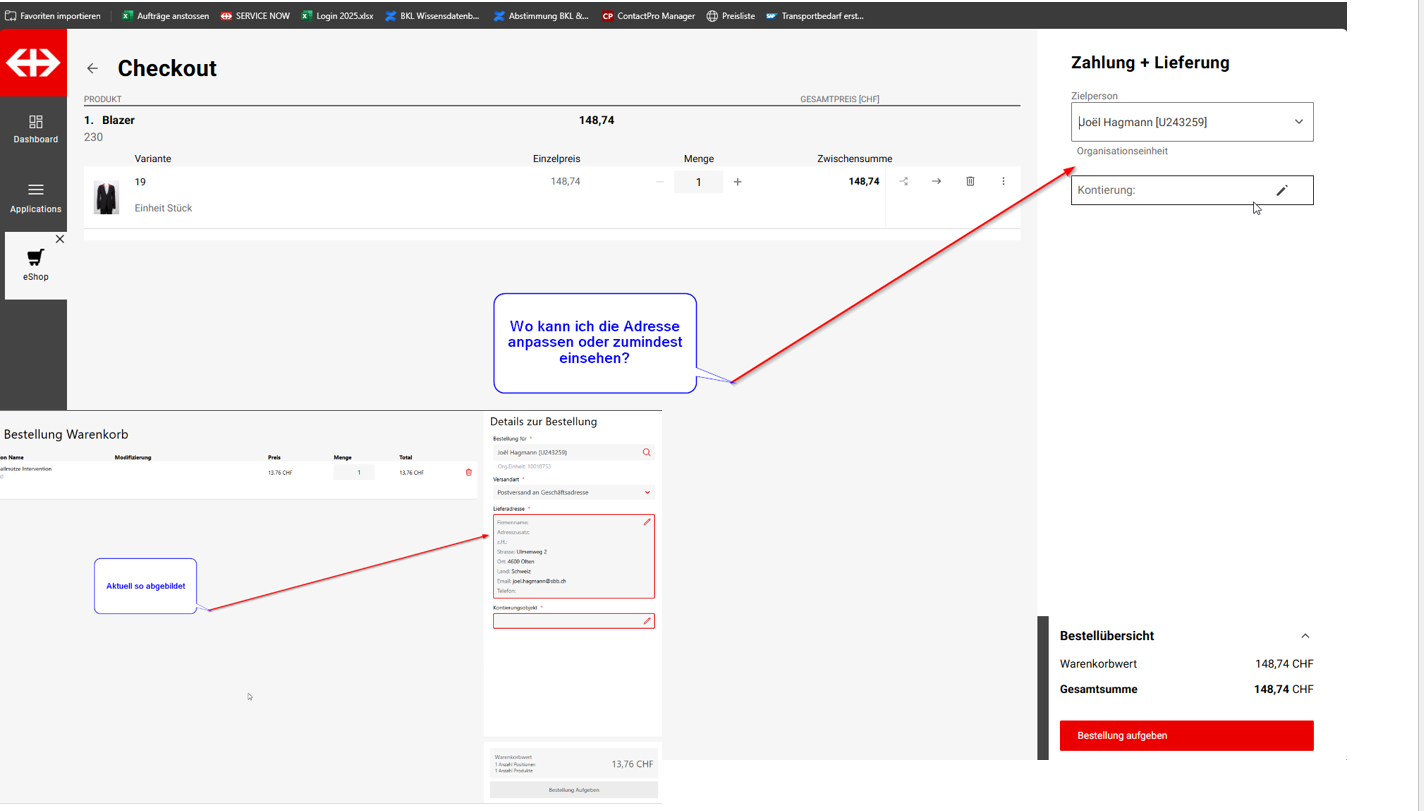Open Dashboard from the left sidebar

[35, 129]
